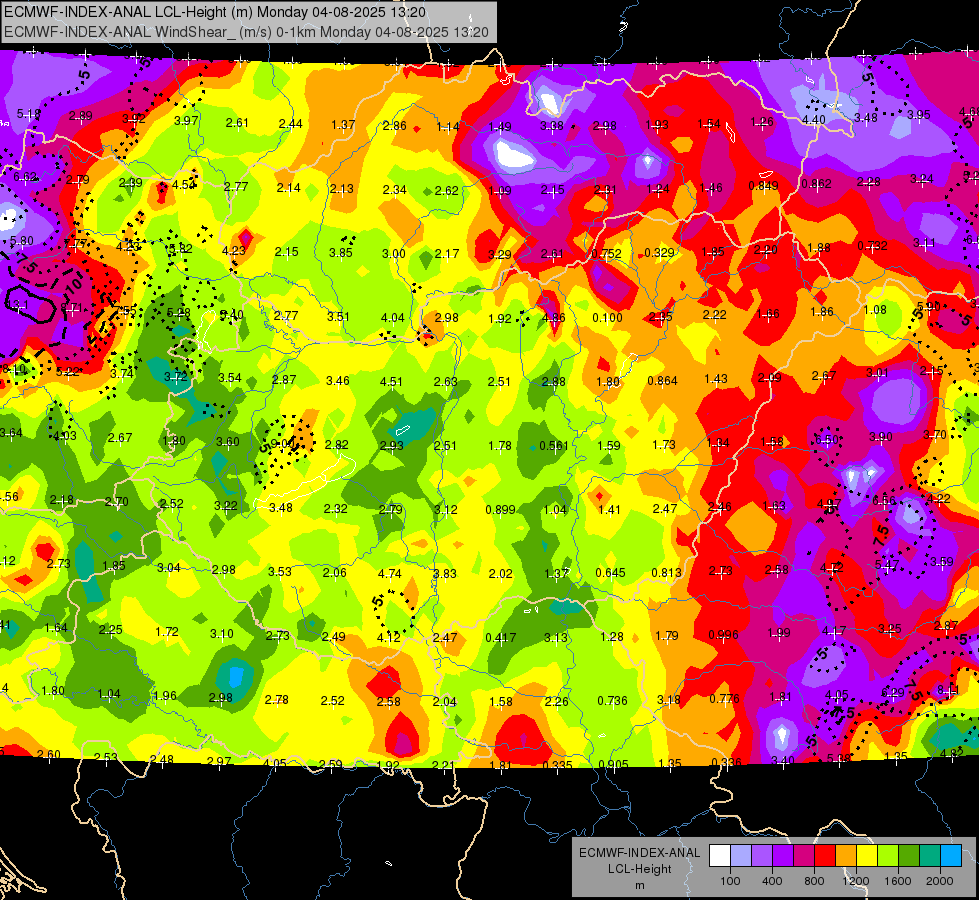Click the wind shear value 0.899

[x=501, y=510]
